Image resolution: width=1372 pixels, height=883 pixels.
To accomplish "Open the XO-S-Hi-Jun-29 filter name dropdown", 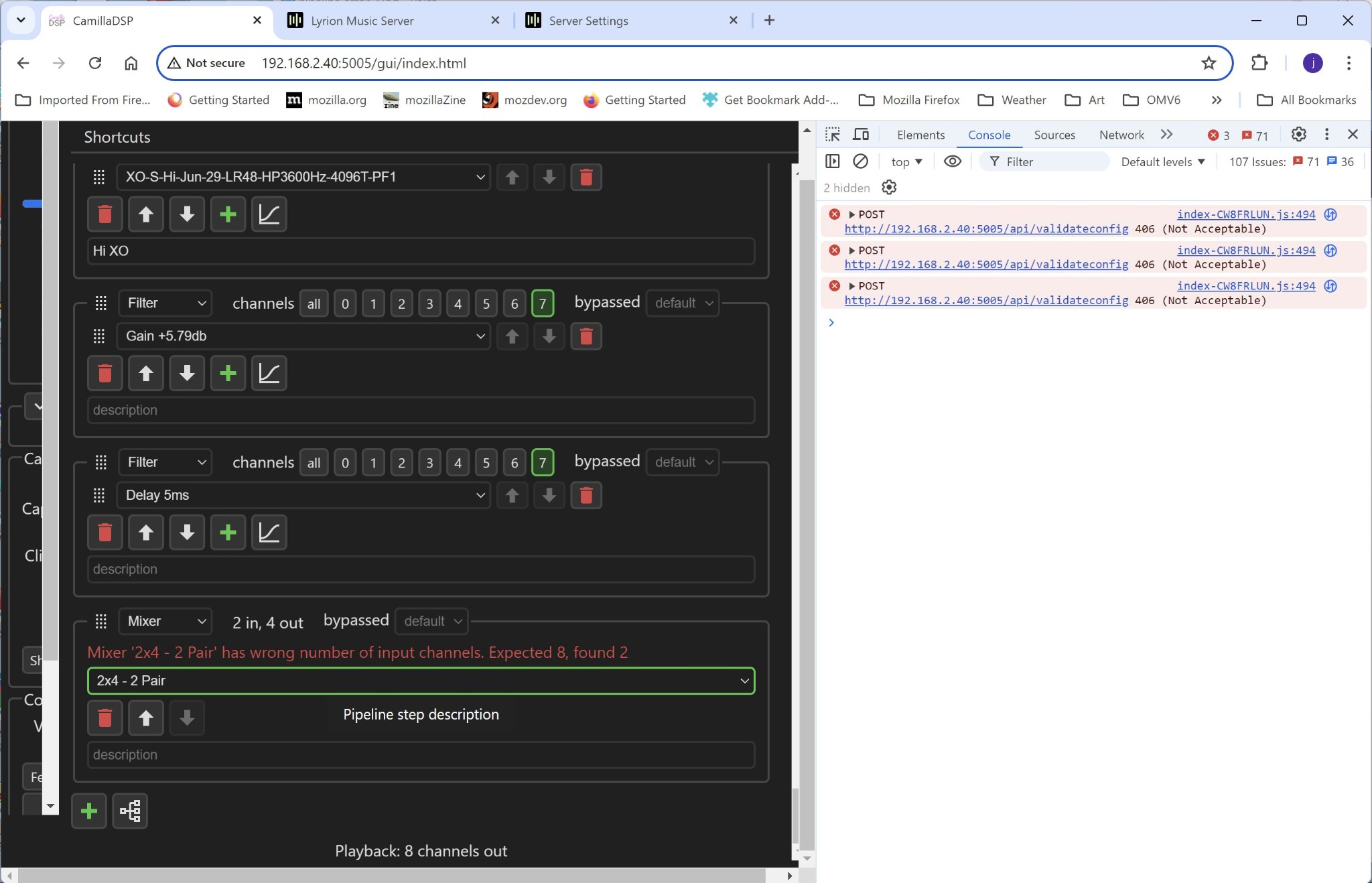I will click(x=303, y=177).
